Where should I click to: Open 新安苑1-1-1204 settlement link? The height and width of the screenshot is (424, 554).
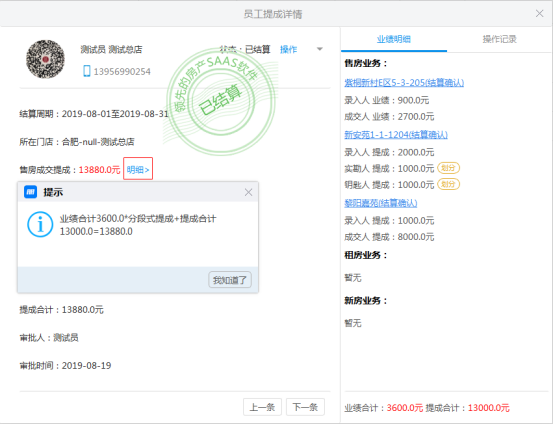(396, 135)
